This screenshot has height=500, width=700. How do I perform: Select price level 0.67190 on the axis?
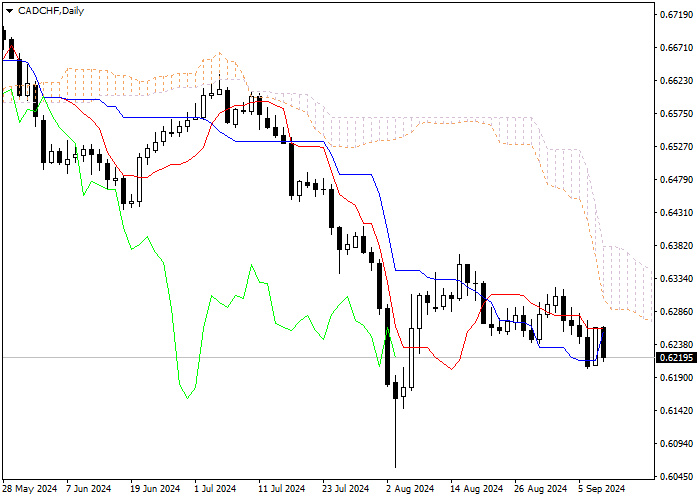pyautogui.click(x=676, y=15)
